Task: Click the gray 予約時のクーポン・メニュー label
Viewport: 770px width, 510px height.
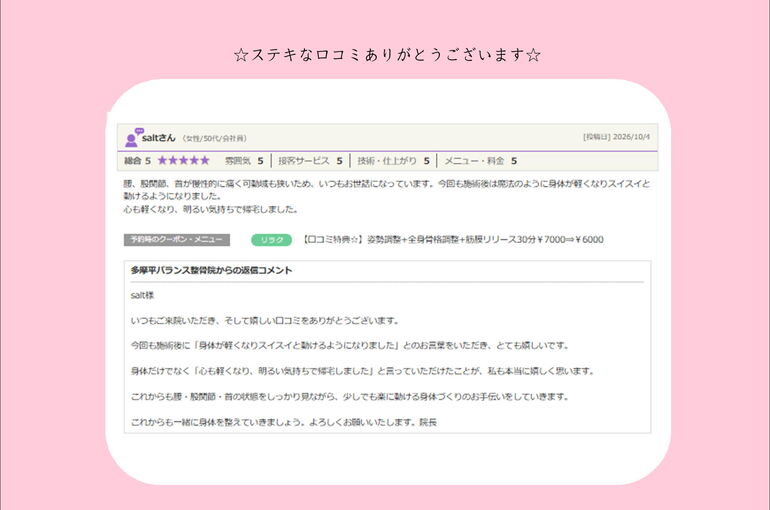Action: (177, 240)
